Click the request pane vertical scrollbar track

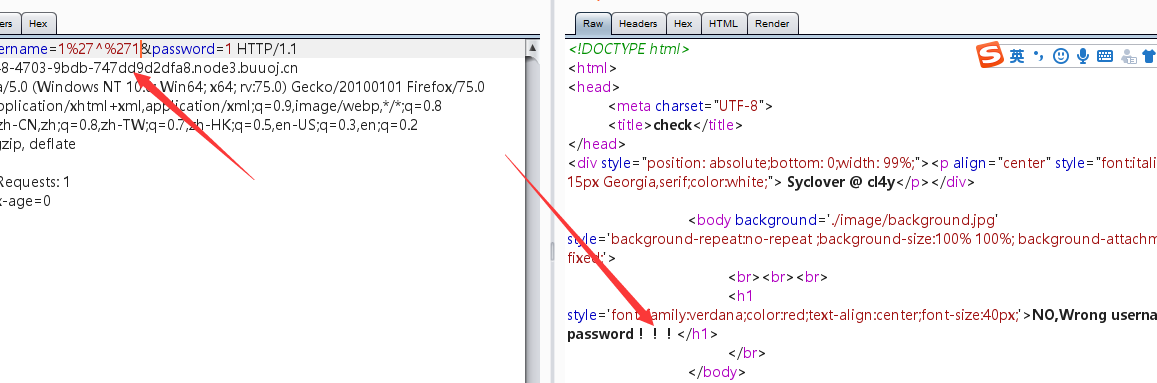(x=533, y=221)
